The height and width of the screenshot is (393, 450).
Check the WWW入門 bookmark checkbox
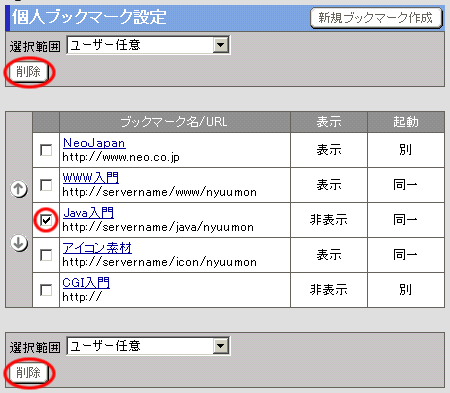tap(46, 185)
